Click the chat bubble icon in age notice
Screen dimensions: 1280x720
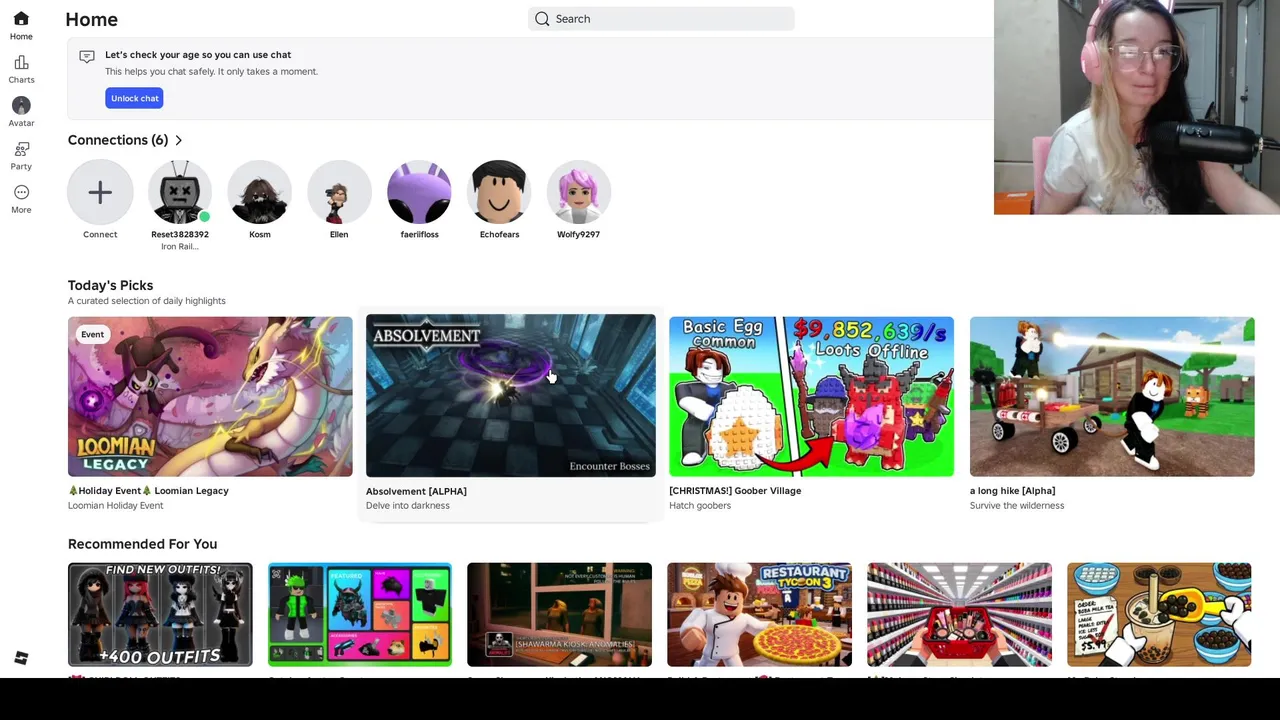pyautogui.click(x=87, y=57)
